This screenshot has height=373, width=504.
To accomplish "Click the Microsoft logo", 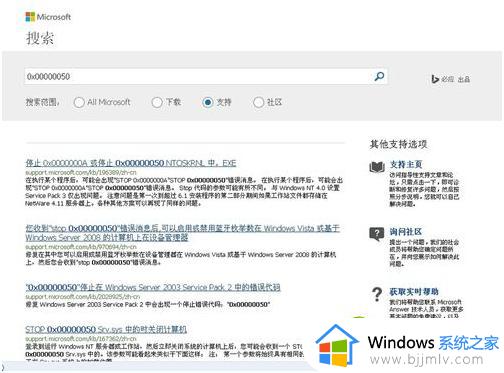I will pyautogui.click(x=48, y=17).
